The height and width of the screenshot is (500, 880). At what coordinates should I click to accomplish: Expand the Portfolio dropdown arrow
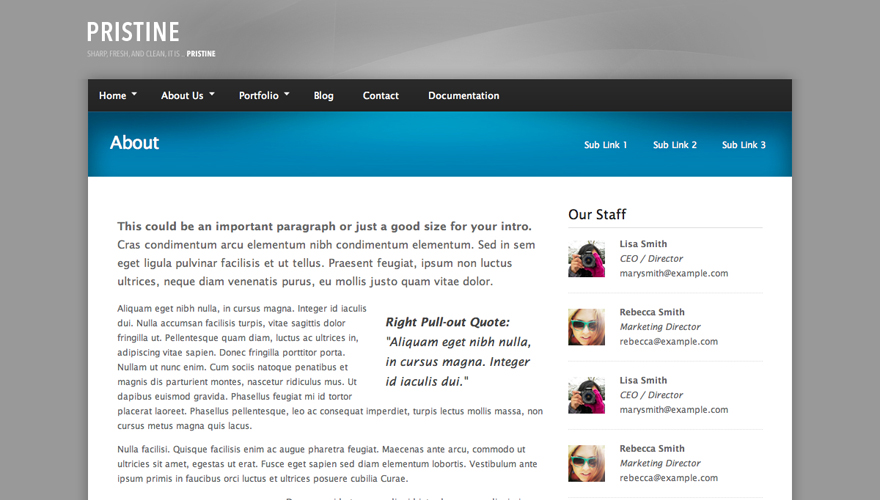(287, 94)
